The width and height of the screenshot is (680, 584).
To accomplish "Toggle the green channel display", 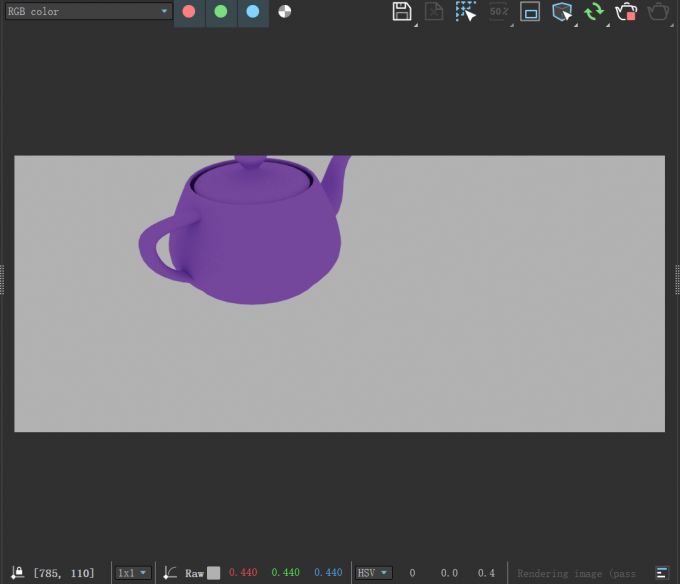I will click(x=221, y=12).
